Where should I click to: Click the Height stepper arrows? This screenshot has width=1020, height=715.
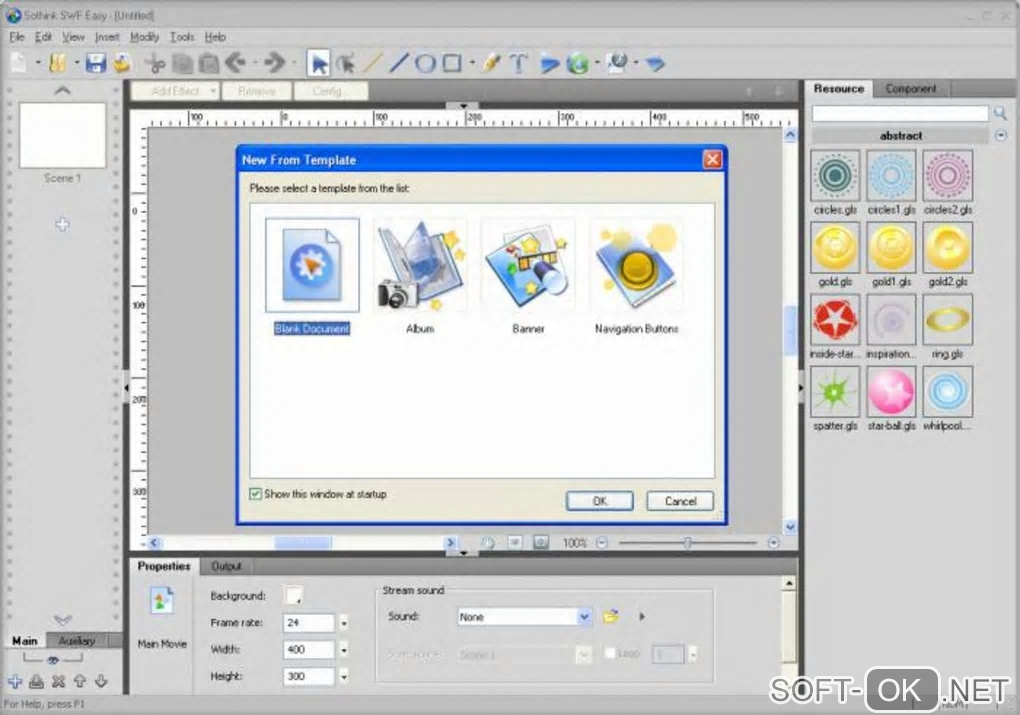point(343,676)
